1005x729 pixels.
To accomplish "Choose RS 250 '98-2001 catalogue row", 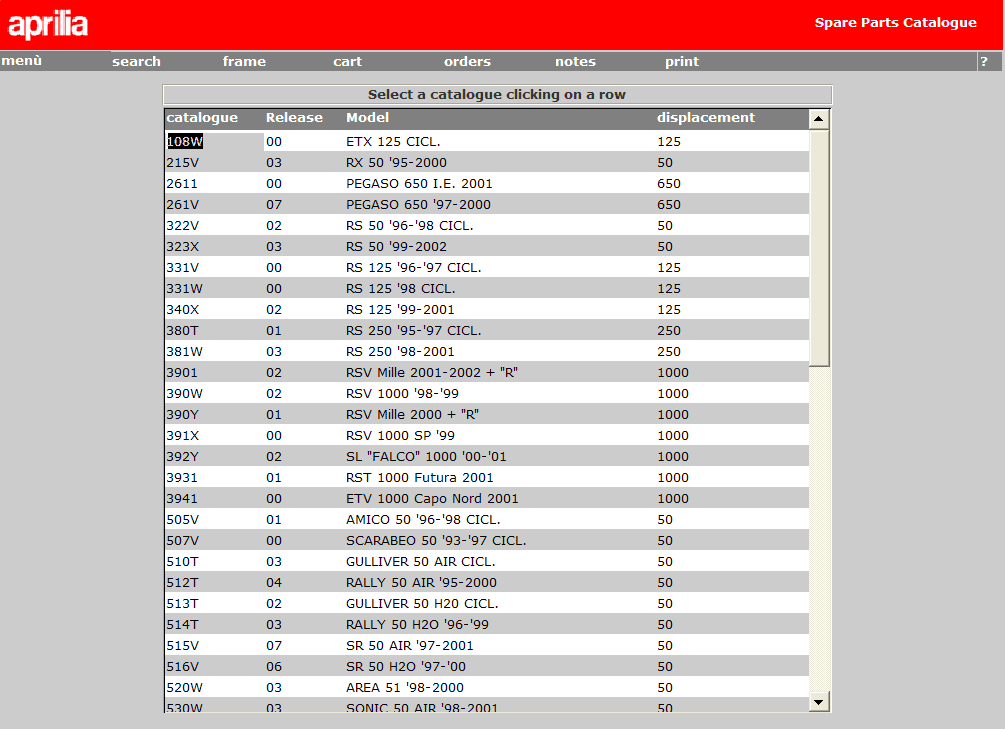I will click(x=400, y=352).
